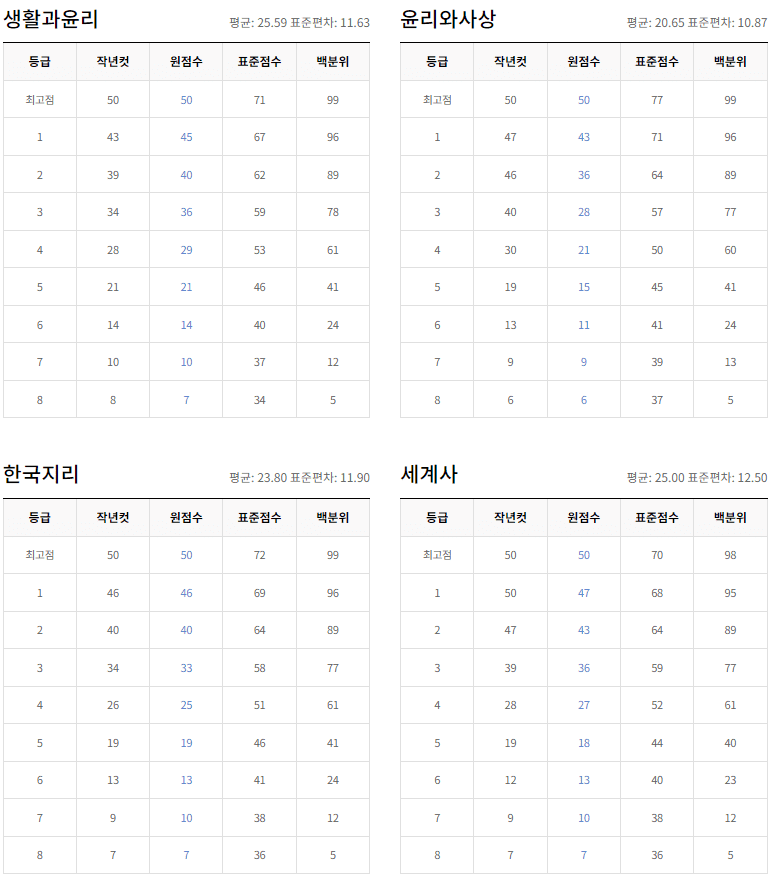Select the '평균: 25.59 표준편차: 11.63' text
774x881 pixels.
point(299,23)
